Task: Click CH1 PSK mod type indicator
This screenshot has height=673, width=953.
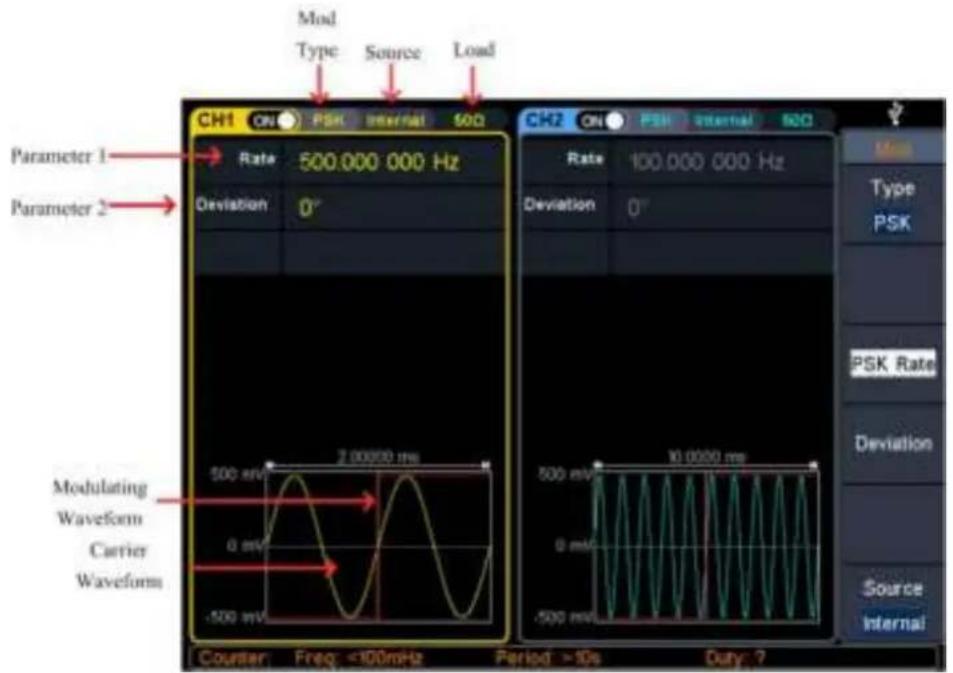Action: coord(329,120)
